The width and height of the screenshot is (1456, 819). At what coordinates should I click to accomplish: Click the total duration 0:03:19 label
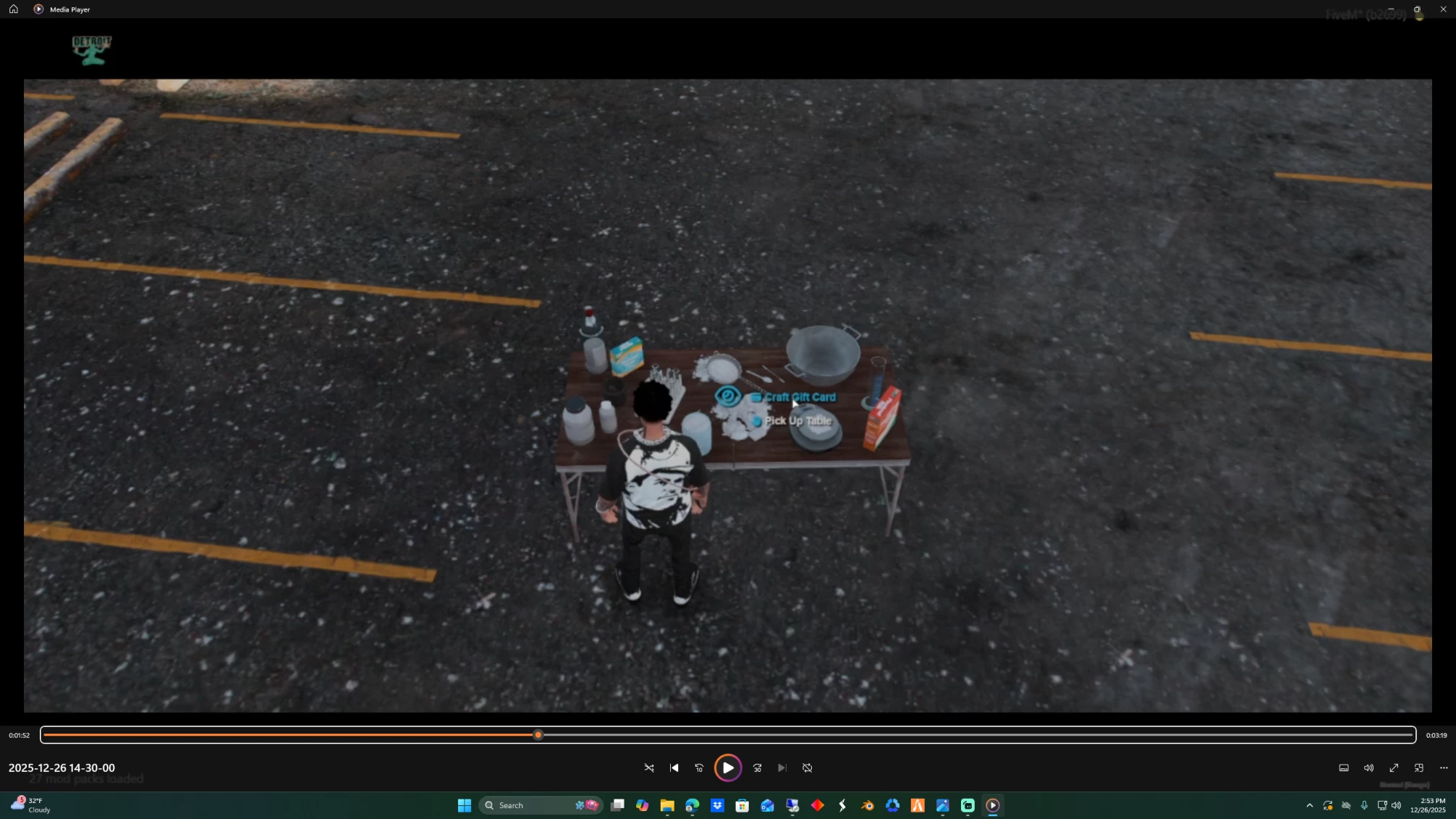(x=1436, y=735)
